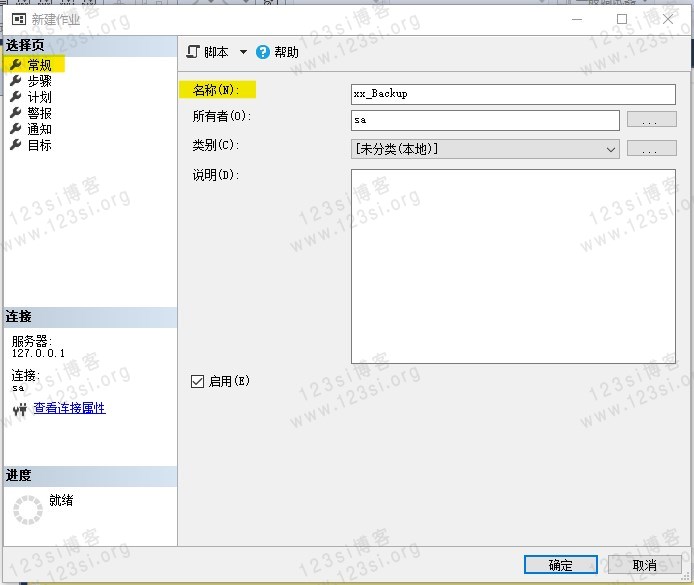Select the 计划 page

coord(40,97)
